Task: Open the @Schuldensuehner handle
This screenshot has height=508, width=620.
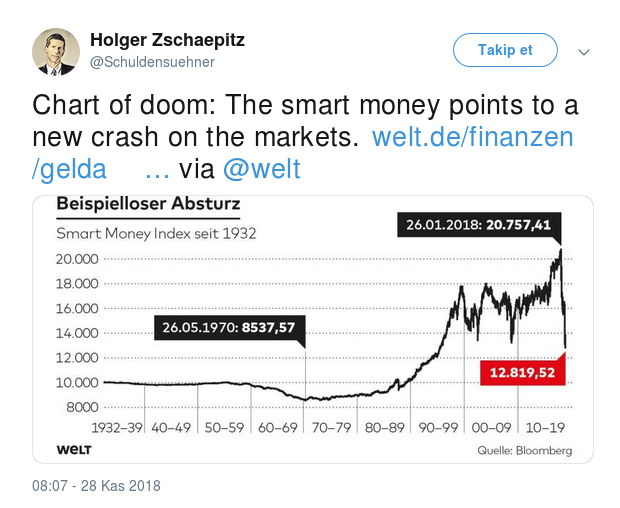Action: pos(152,62)
